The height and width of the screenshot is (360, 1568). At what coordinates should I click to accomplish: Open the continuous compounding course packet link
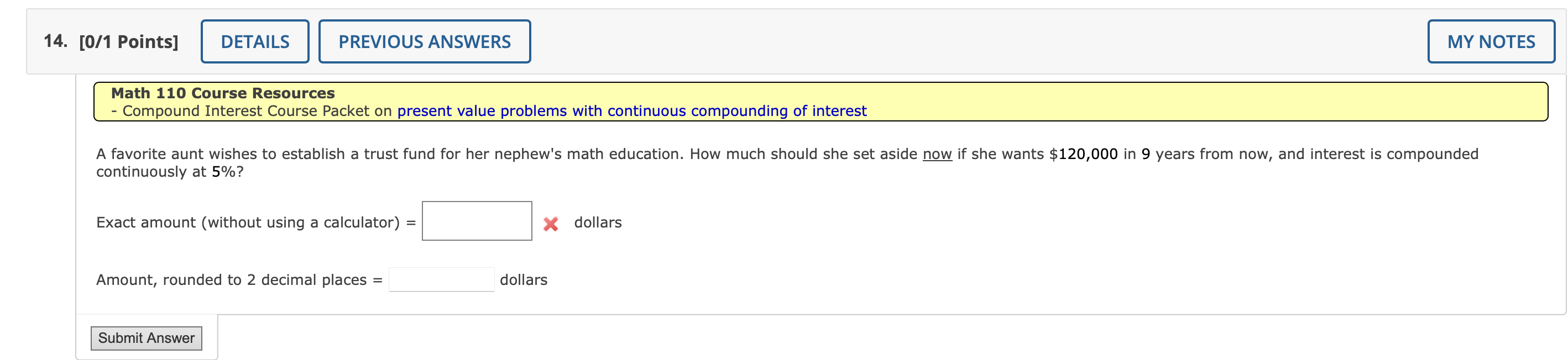point(631,110)
